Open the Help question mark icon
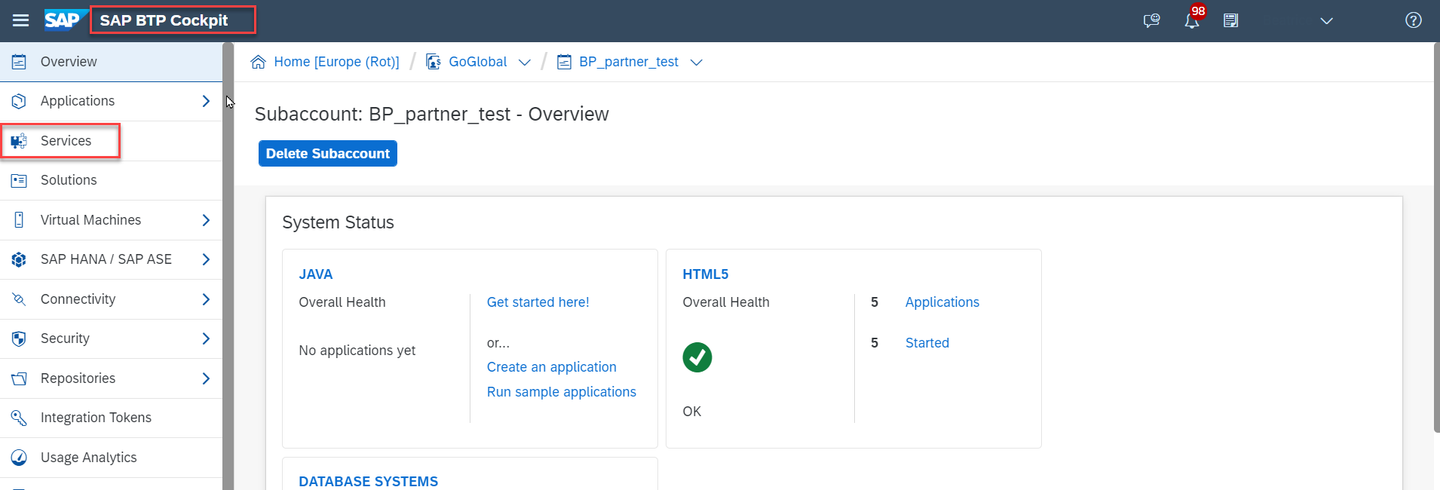 1413,20
